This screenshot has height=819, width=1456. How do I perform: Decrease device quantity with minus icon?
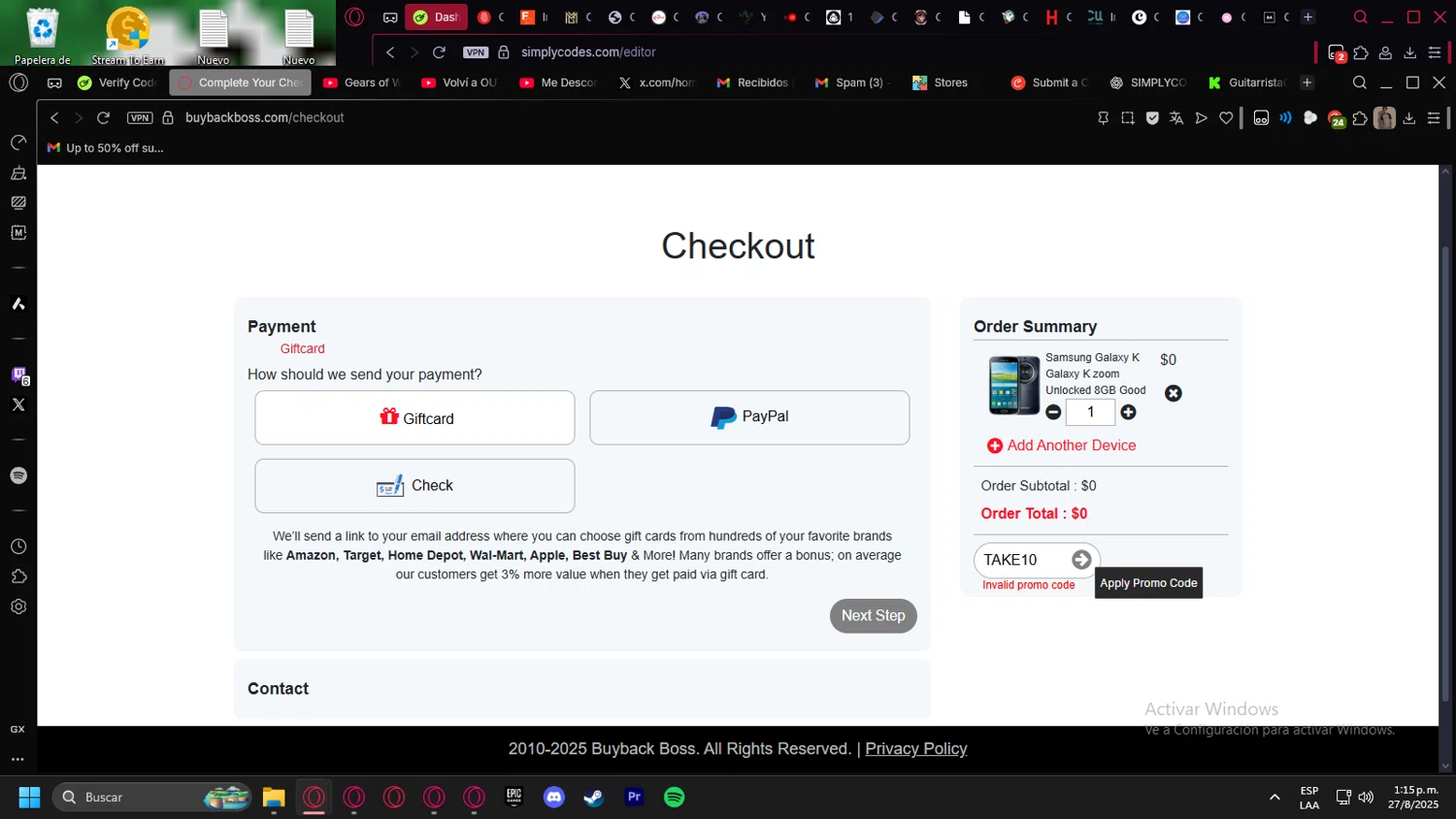1053,412
